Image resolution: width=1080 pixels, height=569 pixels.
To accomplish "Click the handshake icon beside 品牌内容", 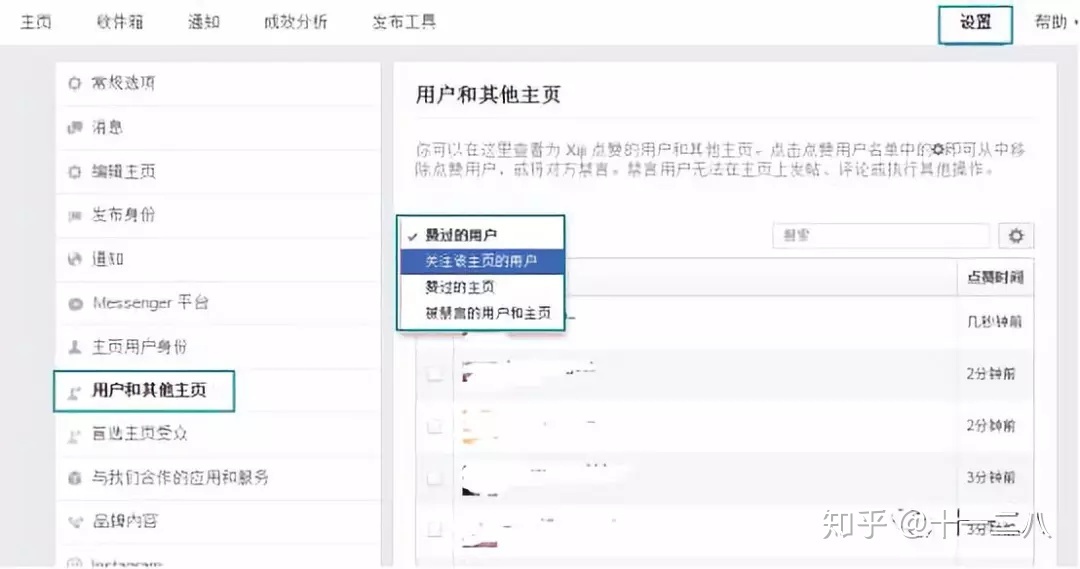I will click(74, 522).
